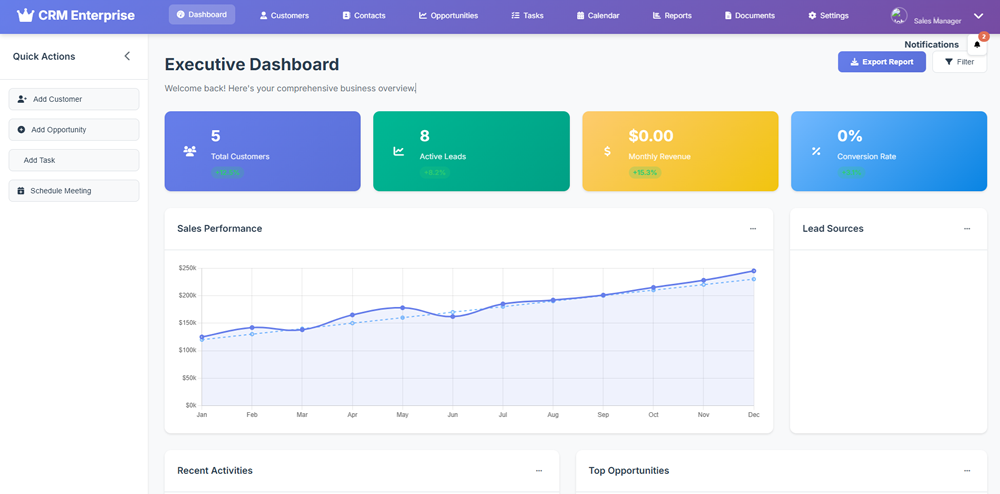The height and width of the screenshot is (494, 1000).
Task: Click the Add Customer quick action
Action: 74,99
